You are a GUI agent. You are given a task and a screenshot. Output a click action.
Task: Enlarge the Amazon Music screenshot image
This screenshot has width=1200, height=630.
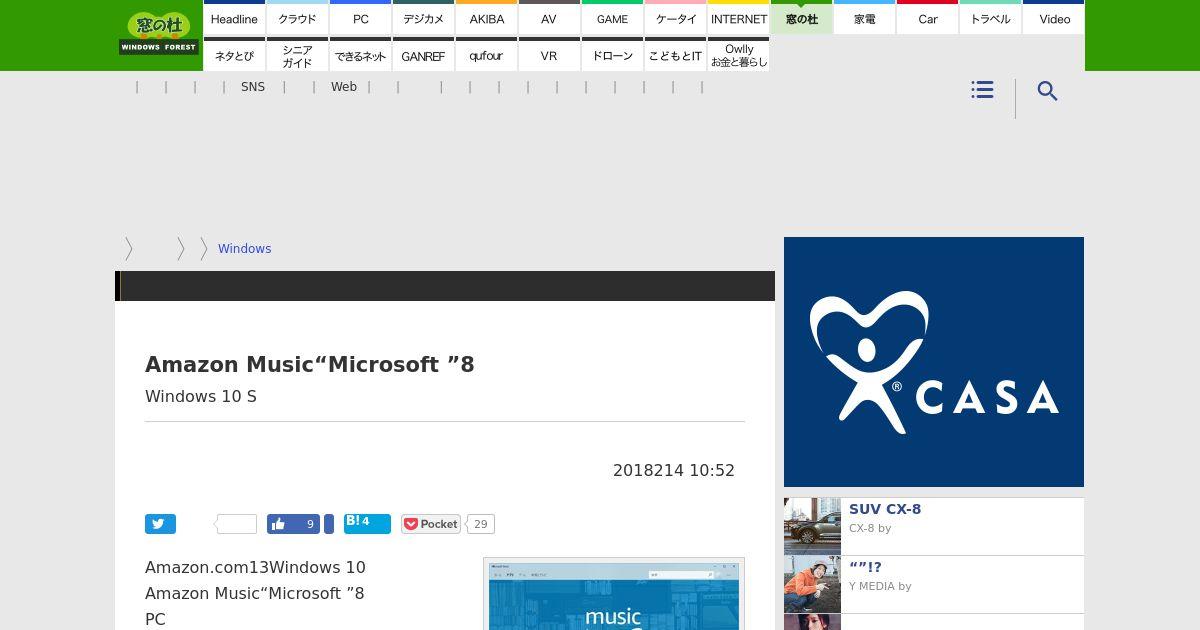[614, 594]
